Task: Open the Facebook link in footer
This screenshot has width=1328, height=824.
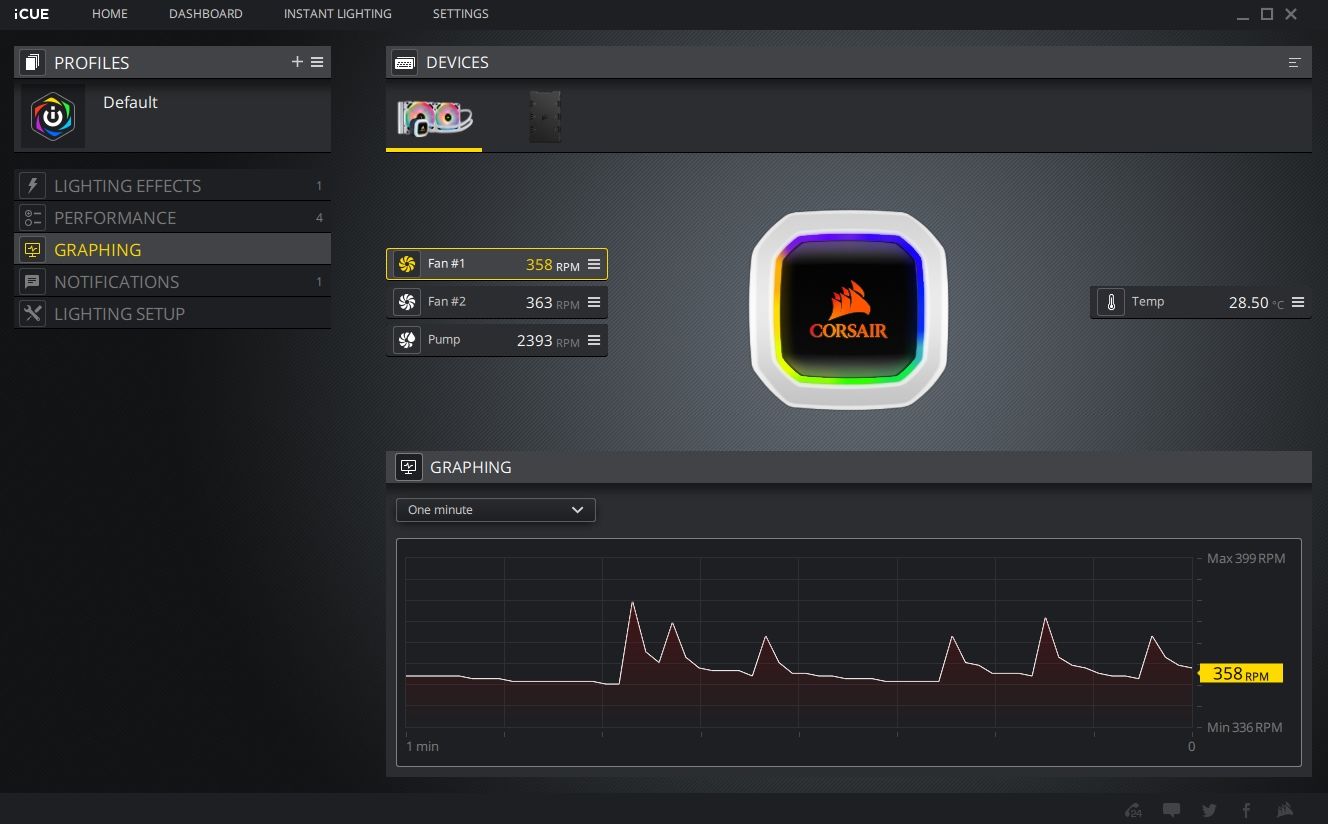Action: [1247, 810]
